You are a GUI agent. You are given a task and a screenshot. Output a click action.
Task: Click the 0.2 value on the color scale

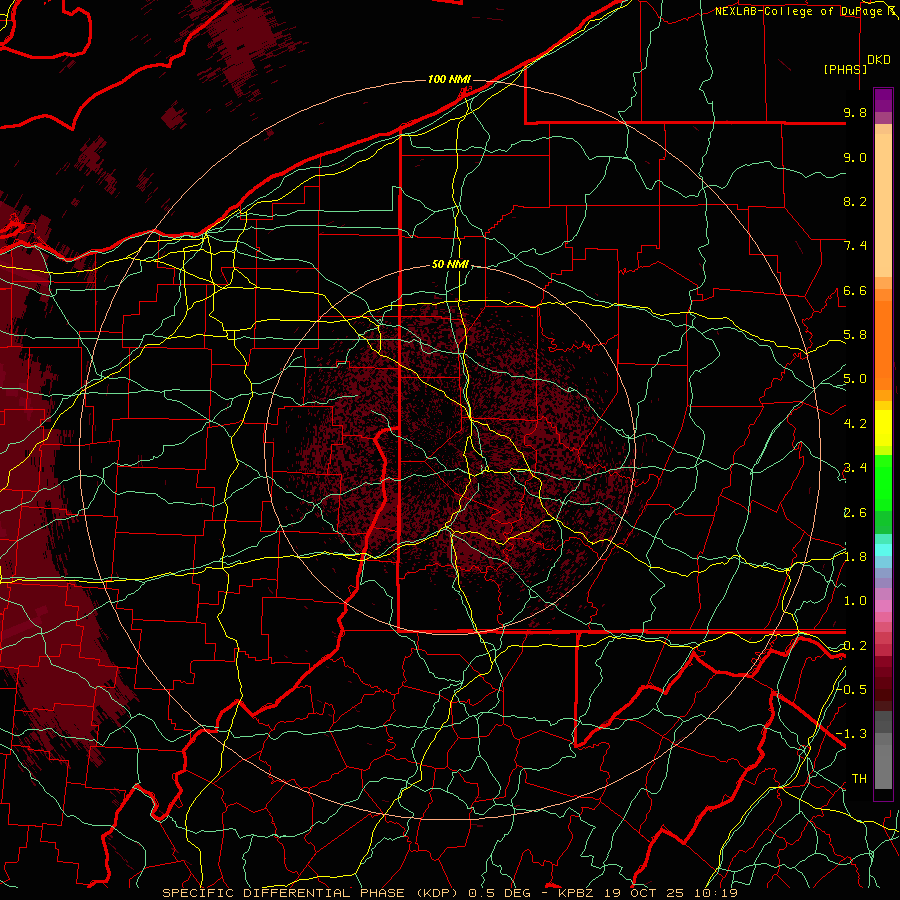click(x=855, y=646)
